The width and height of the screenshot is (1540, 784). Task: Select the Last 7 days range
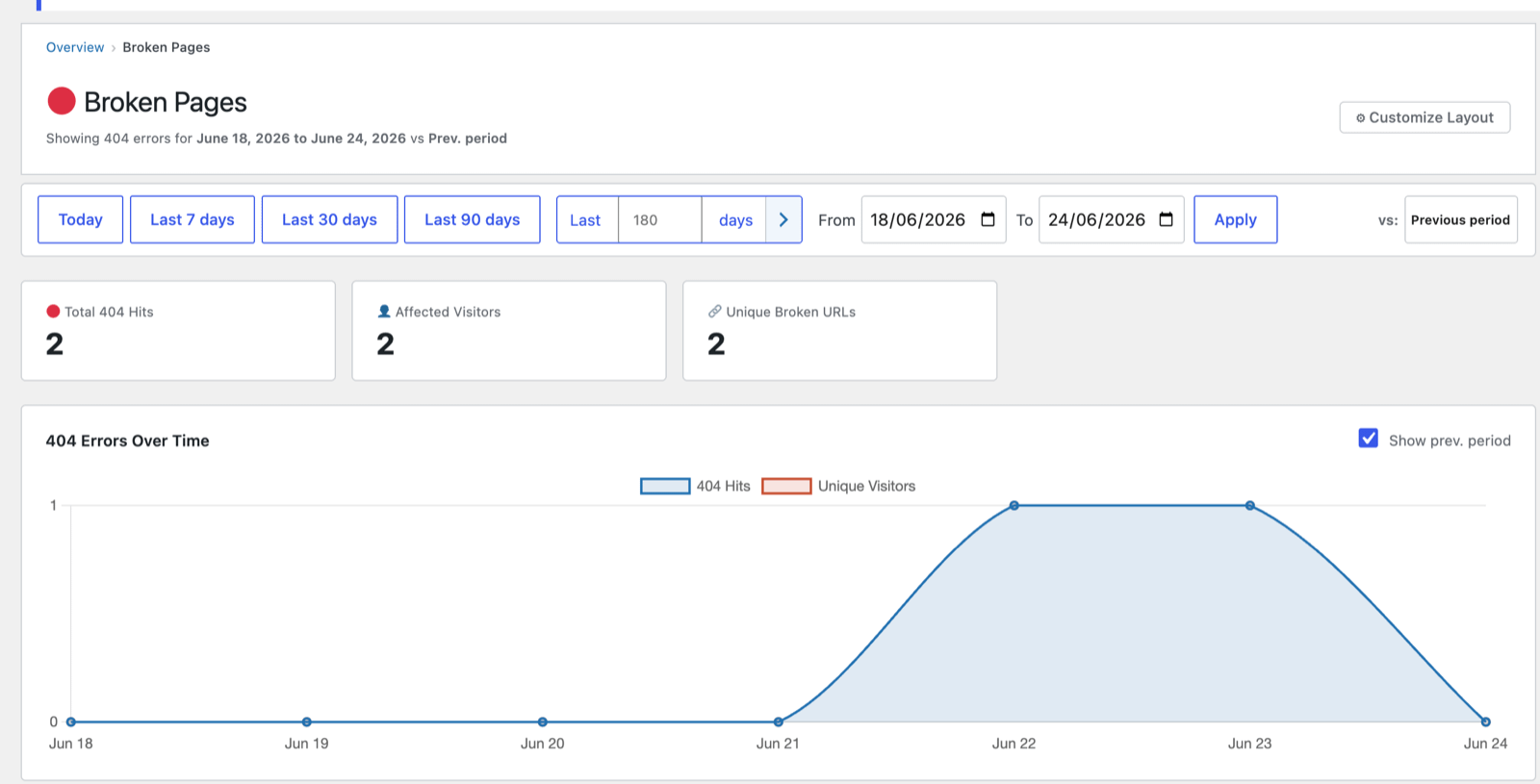192,219
